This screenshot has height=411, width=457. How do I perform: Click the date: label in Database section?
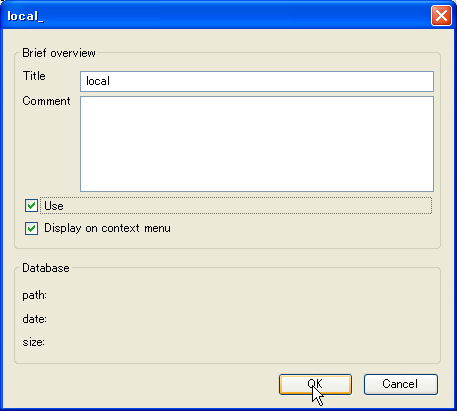click(35, 319)
